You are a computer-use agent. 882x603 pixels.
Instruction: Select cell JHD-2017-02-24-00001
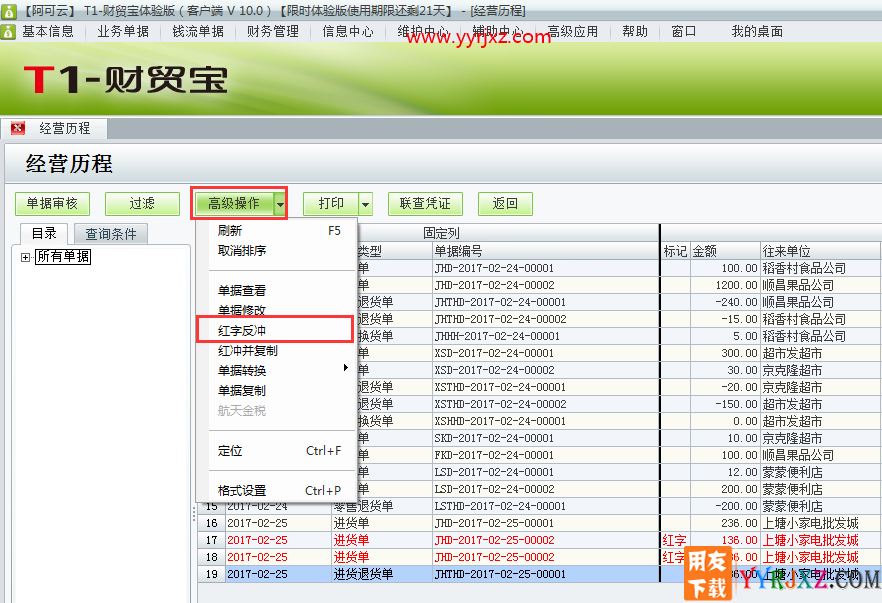coord(546,268)
